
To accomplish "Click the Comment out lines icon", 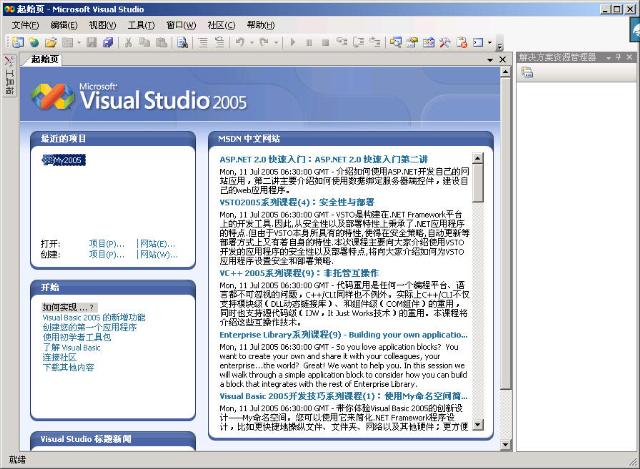I will (203, 42).
